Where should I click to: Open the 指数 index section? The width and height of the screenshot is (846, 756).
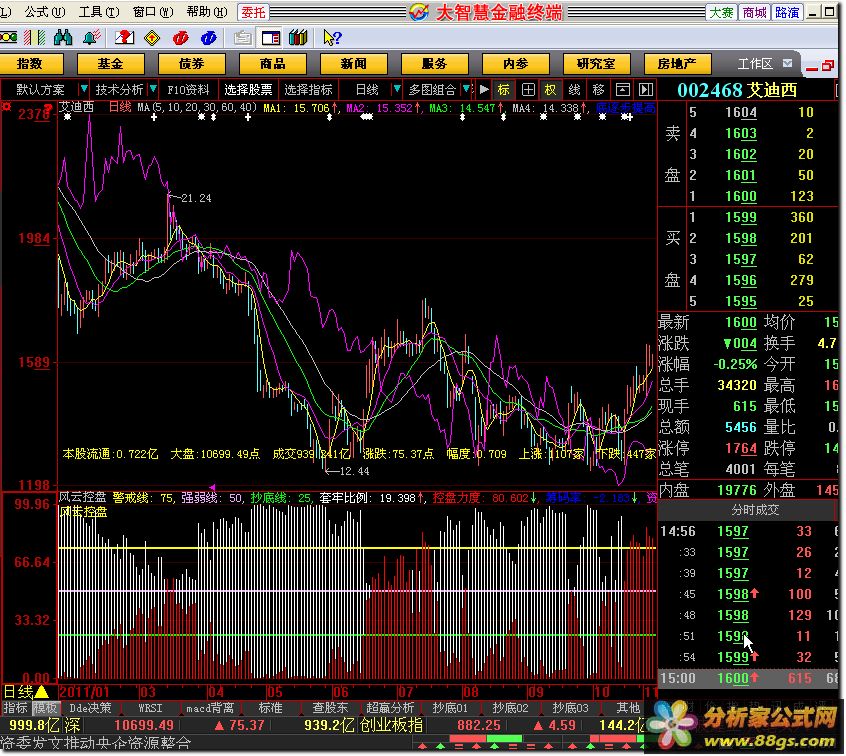point(30,64)
